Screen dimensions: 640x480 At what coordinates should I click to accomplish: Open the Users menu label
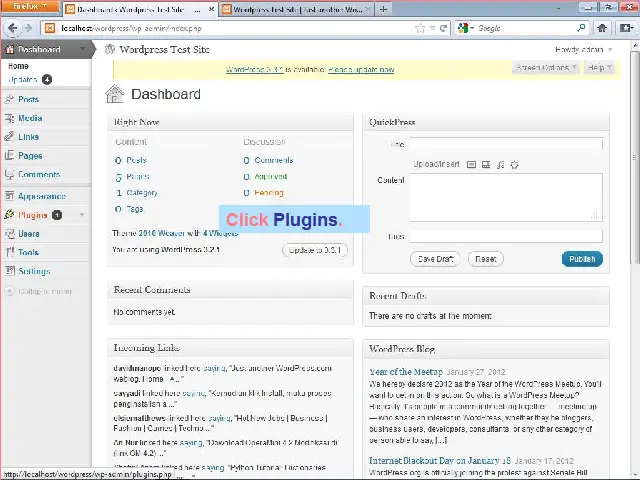click(x=29, y=234)
